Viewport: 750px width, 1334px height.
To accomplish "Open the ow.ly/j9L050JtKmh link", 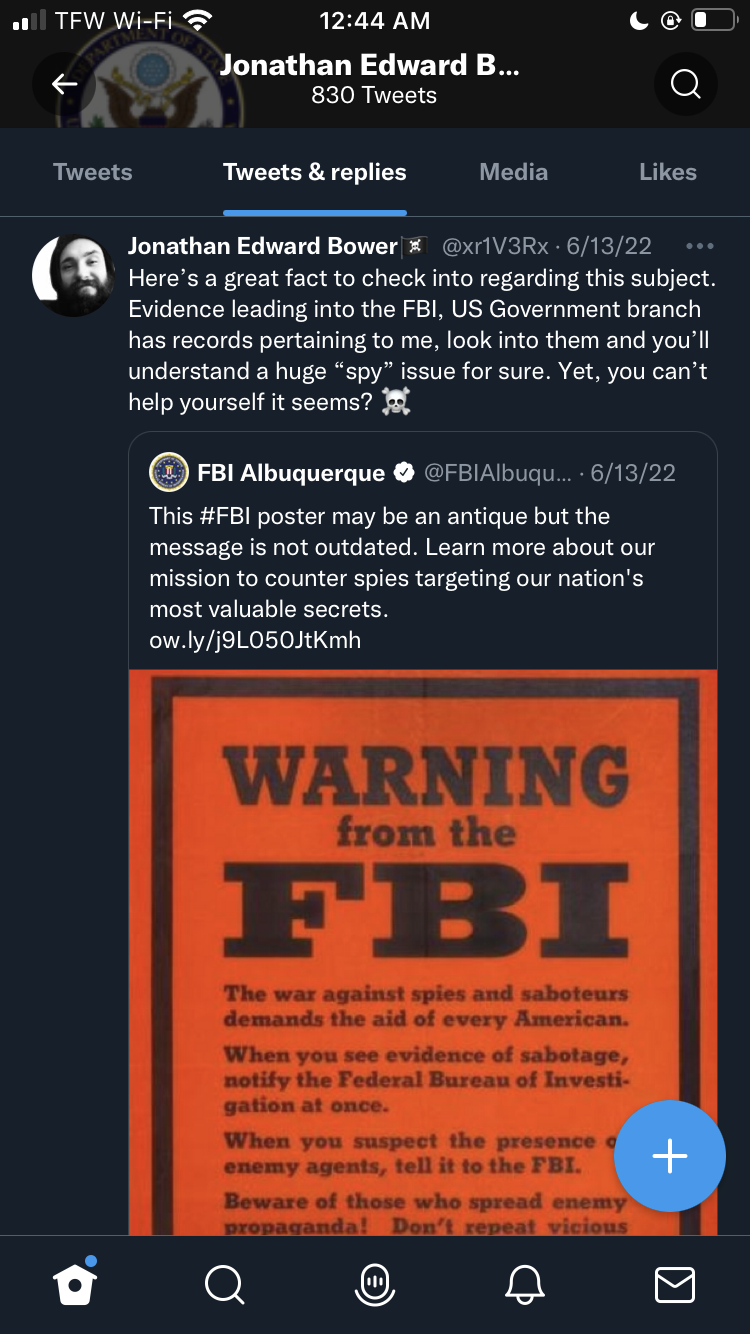I will (x=255, y=640).
